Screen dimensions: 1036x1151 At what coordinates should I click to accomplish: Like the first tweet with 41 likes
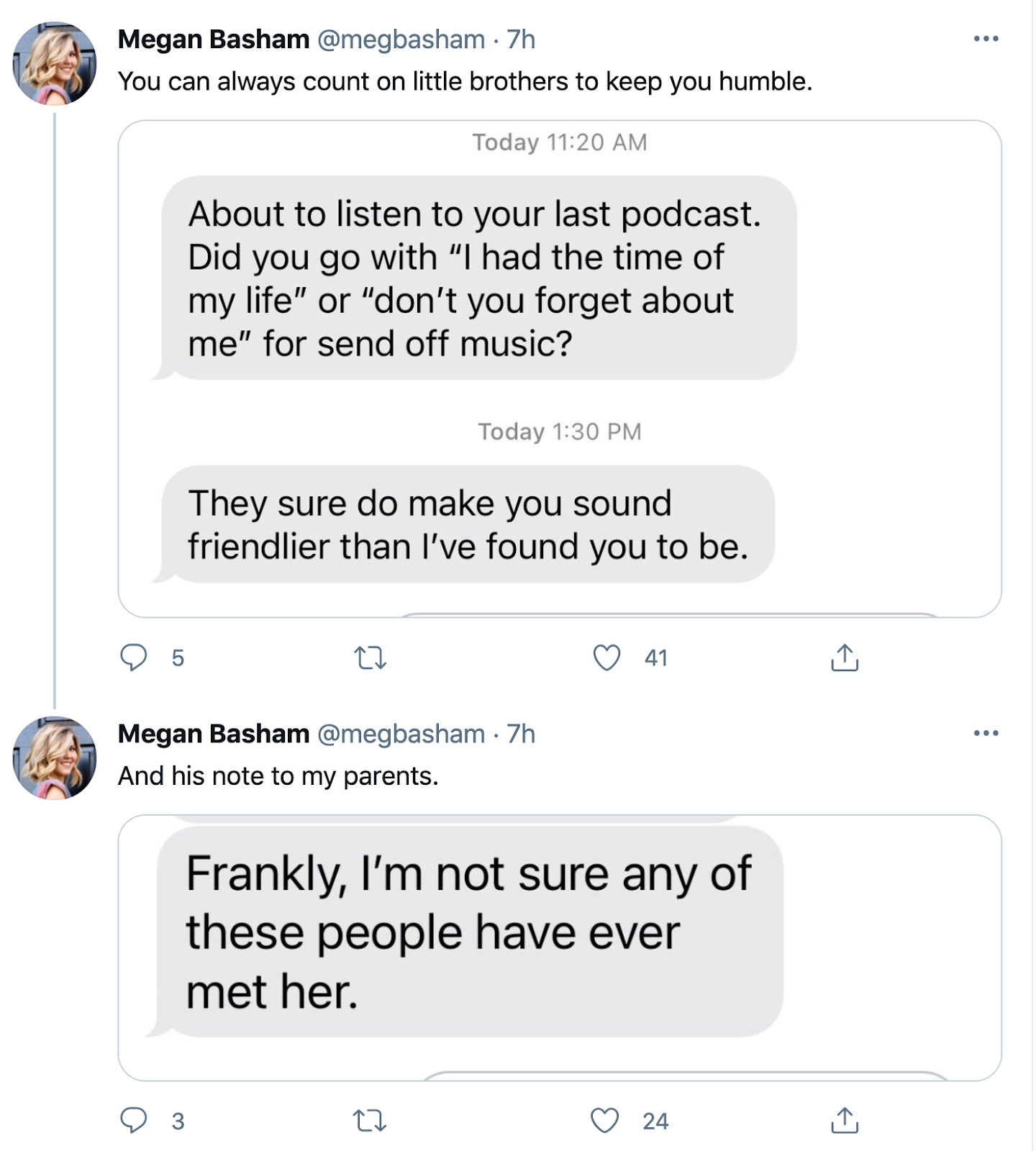point(606,658)
